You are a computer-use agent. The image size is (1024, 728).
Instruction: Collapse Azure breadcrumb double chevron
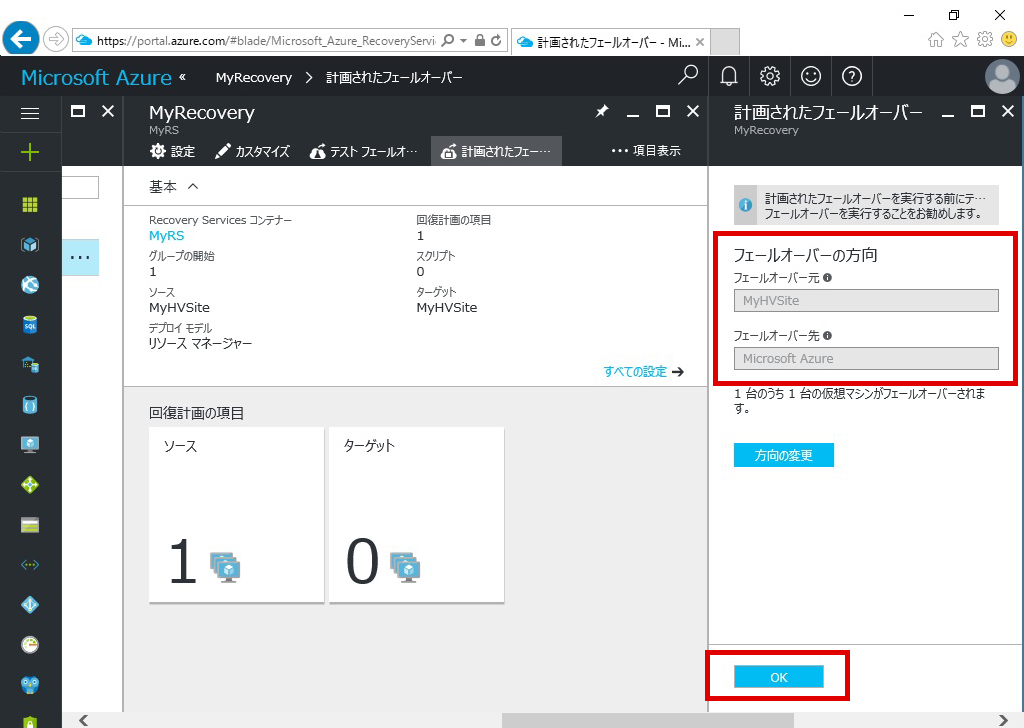click(182, 77)
